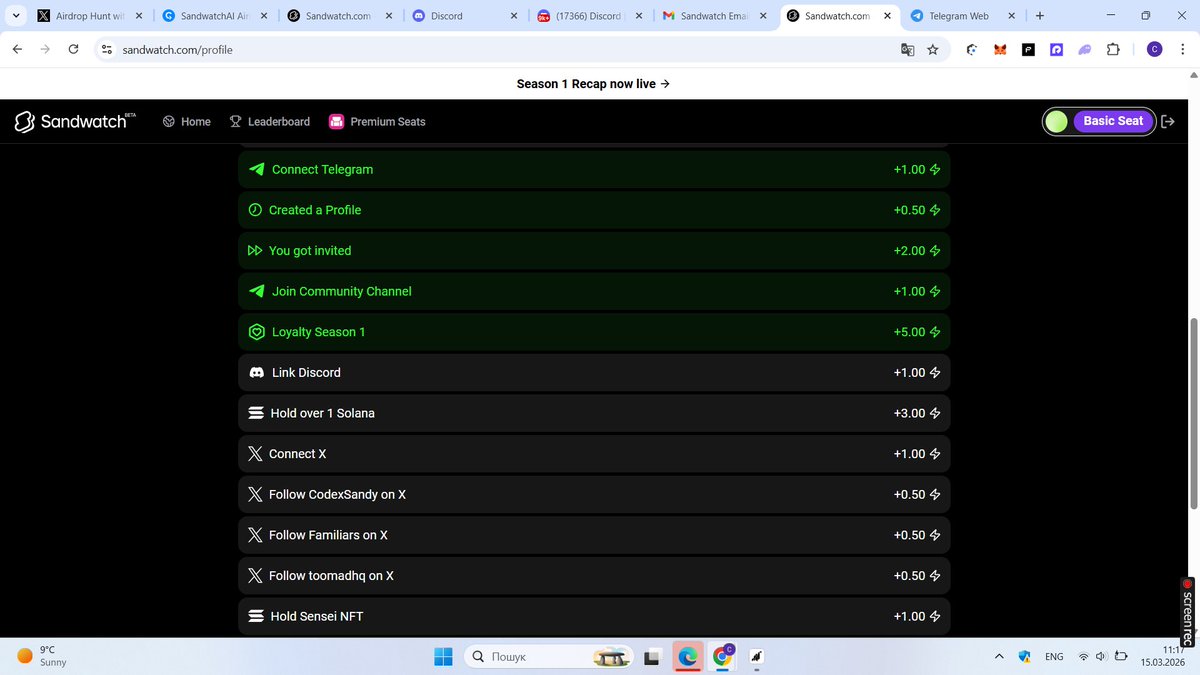Image resolution: width=1200 pixels, height=675 pixels.
Task: Open the Phantom ghost extension
Action: [1084, 49]
